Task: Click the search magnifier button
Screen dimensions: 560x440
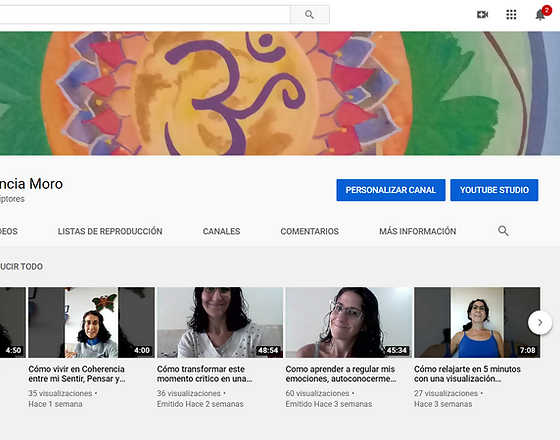Action: [310, 15]
